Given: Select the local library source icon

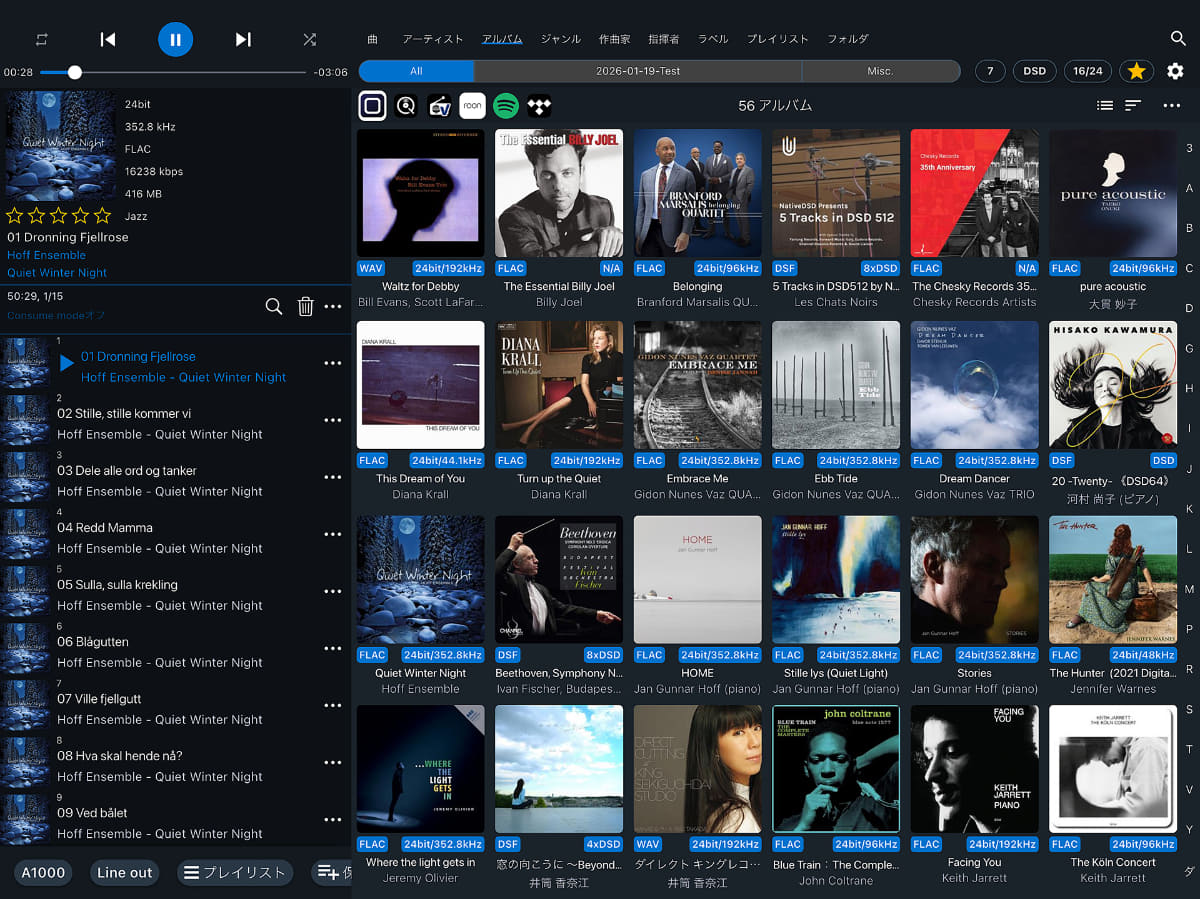Looking at the screenshot, I should [372, 105].
